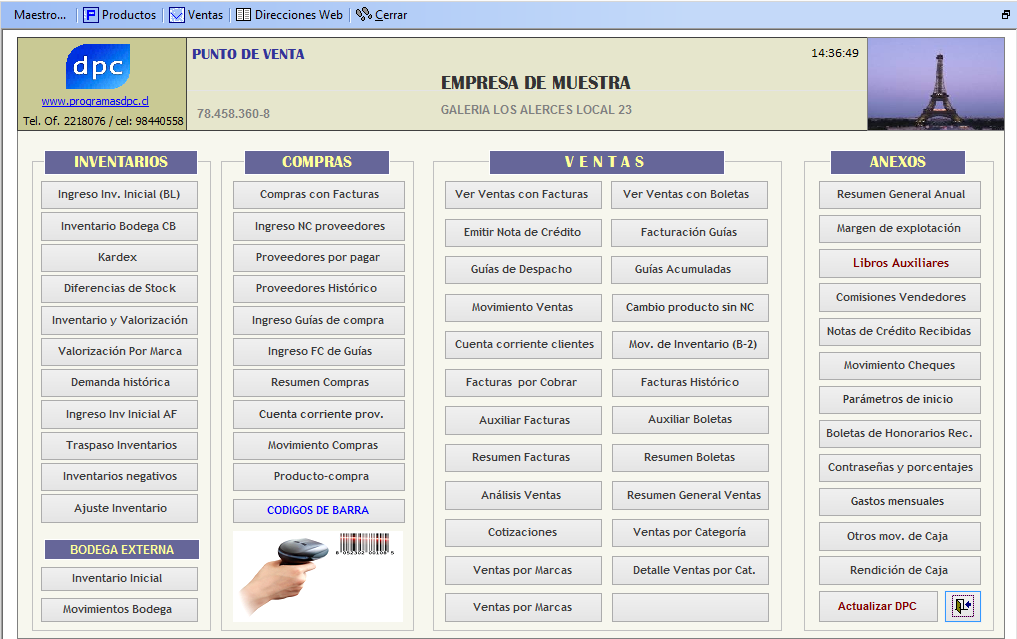
Task: Click the exit door icon beside Actualizar DPC
Action: [x=963, y=606]
